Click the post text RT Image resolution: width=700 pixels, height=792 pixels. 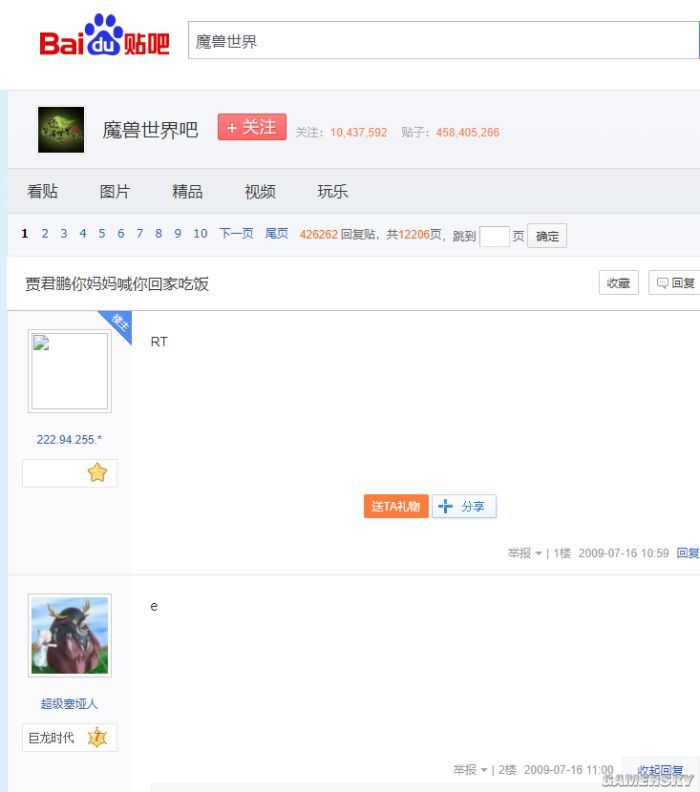coord(159,342)
